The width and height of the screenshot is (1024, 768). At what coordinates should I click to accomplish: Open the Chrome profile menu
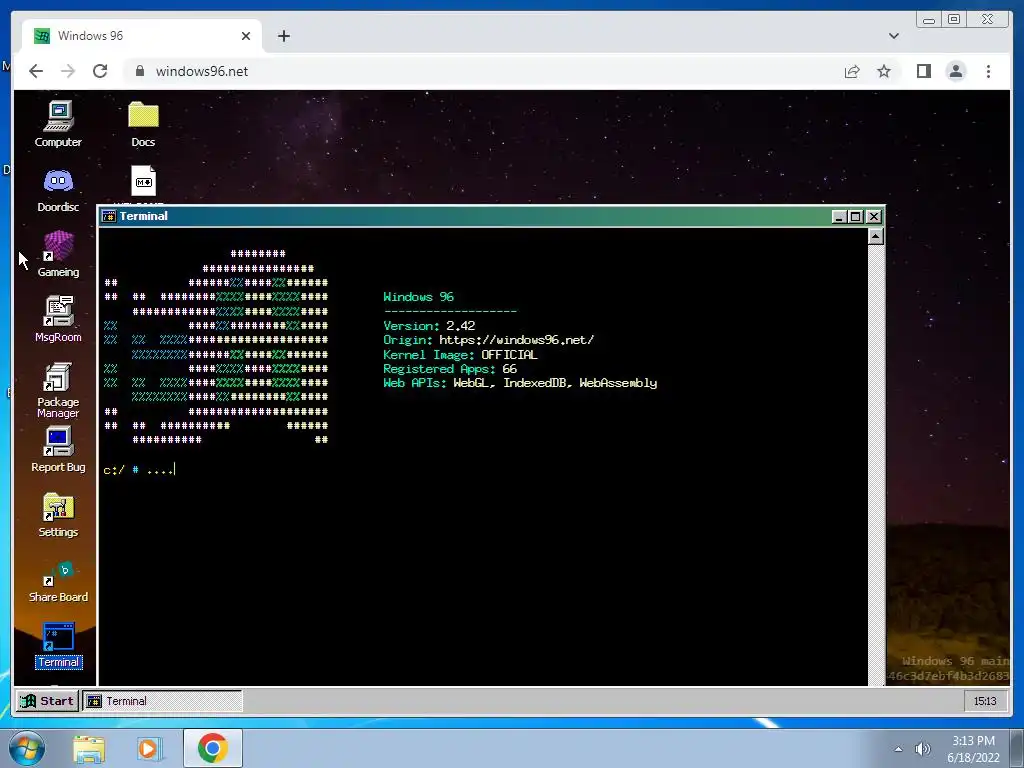click(x=955, y=71)
